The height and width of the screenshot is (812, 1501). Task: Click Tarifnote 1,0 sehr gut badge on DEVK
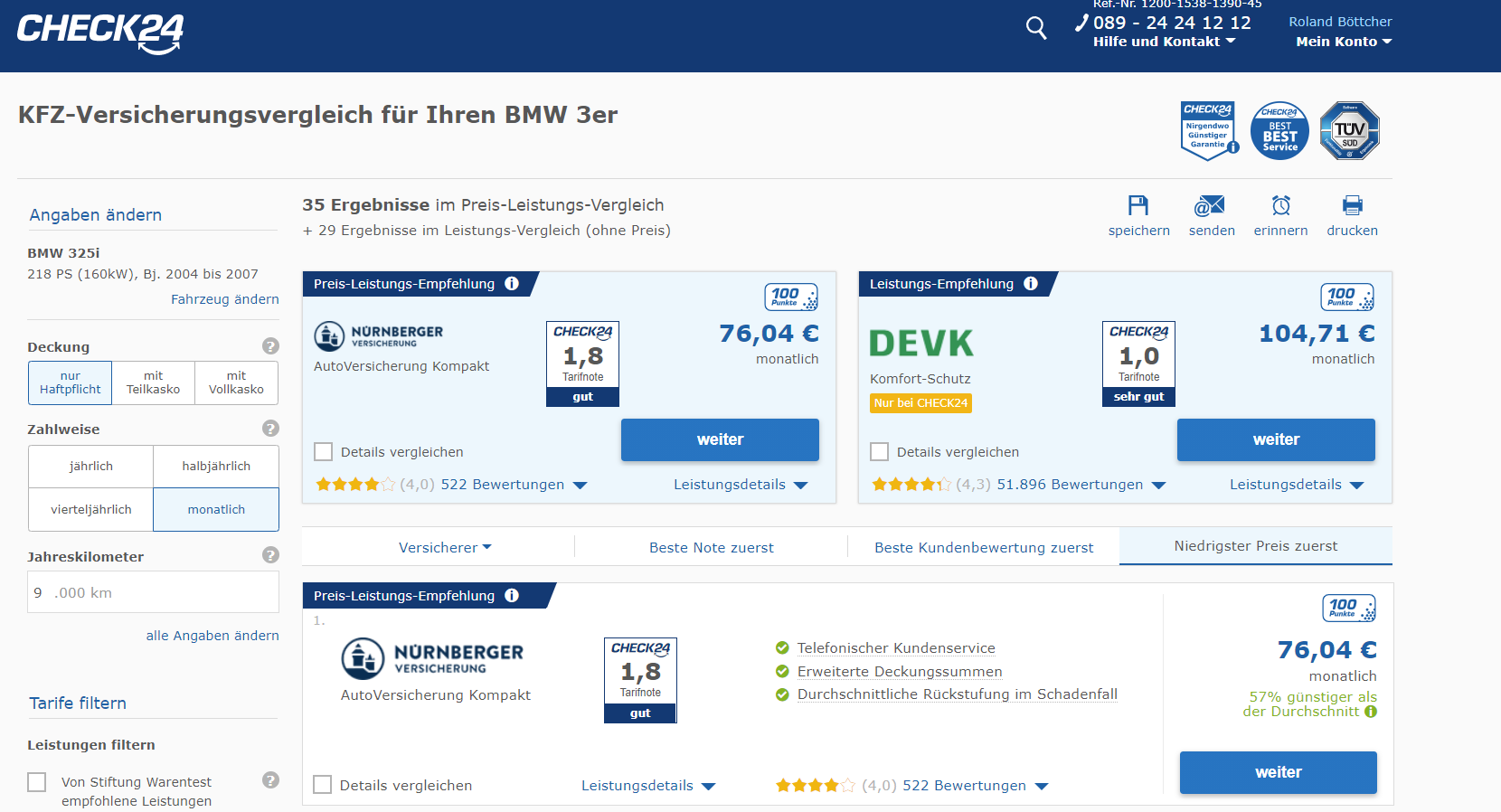click(1139, 364)
